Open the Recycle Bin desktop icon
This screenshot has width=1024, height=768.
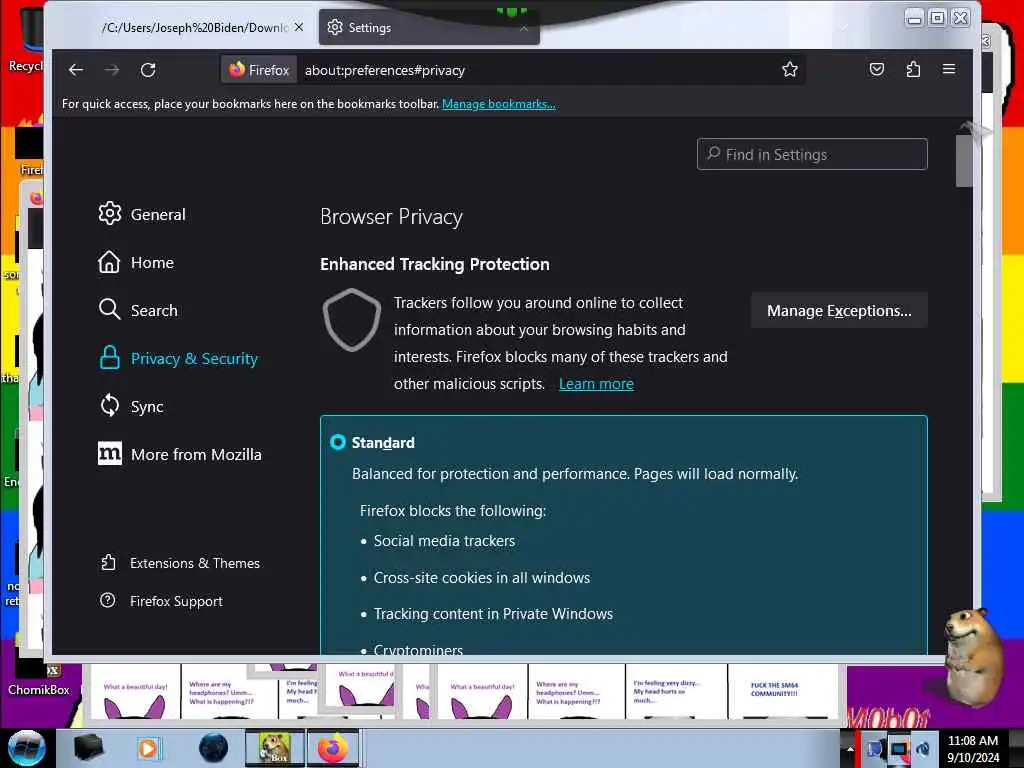25,39
